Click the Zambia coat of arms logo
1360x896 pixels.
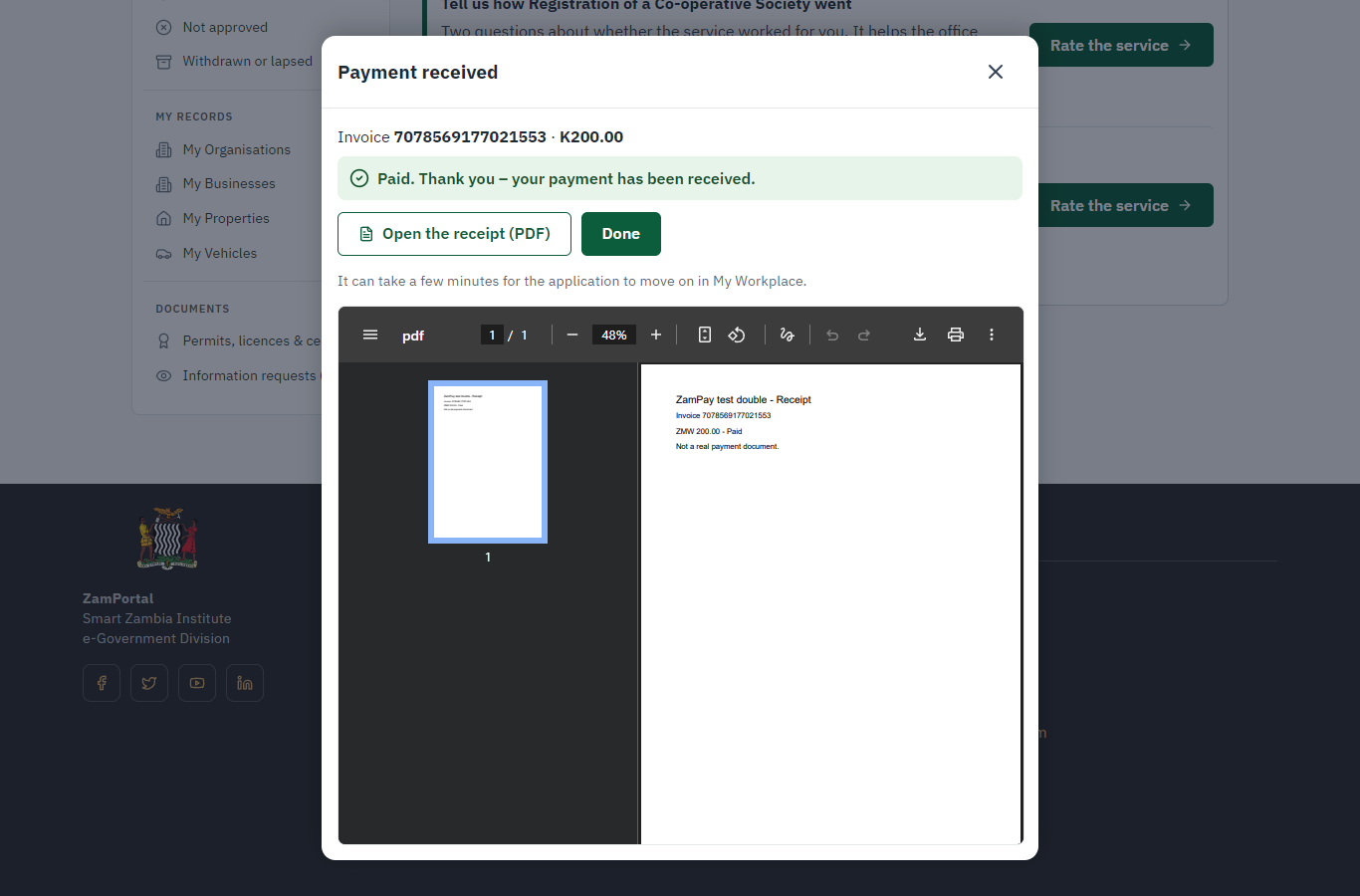pos(167,539)
